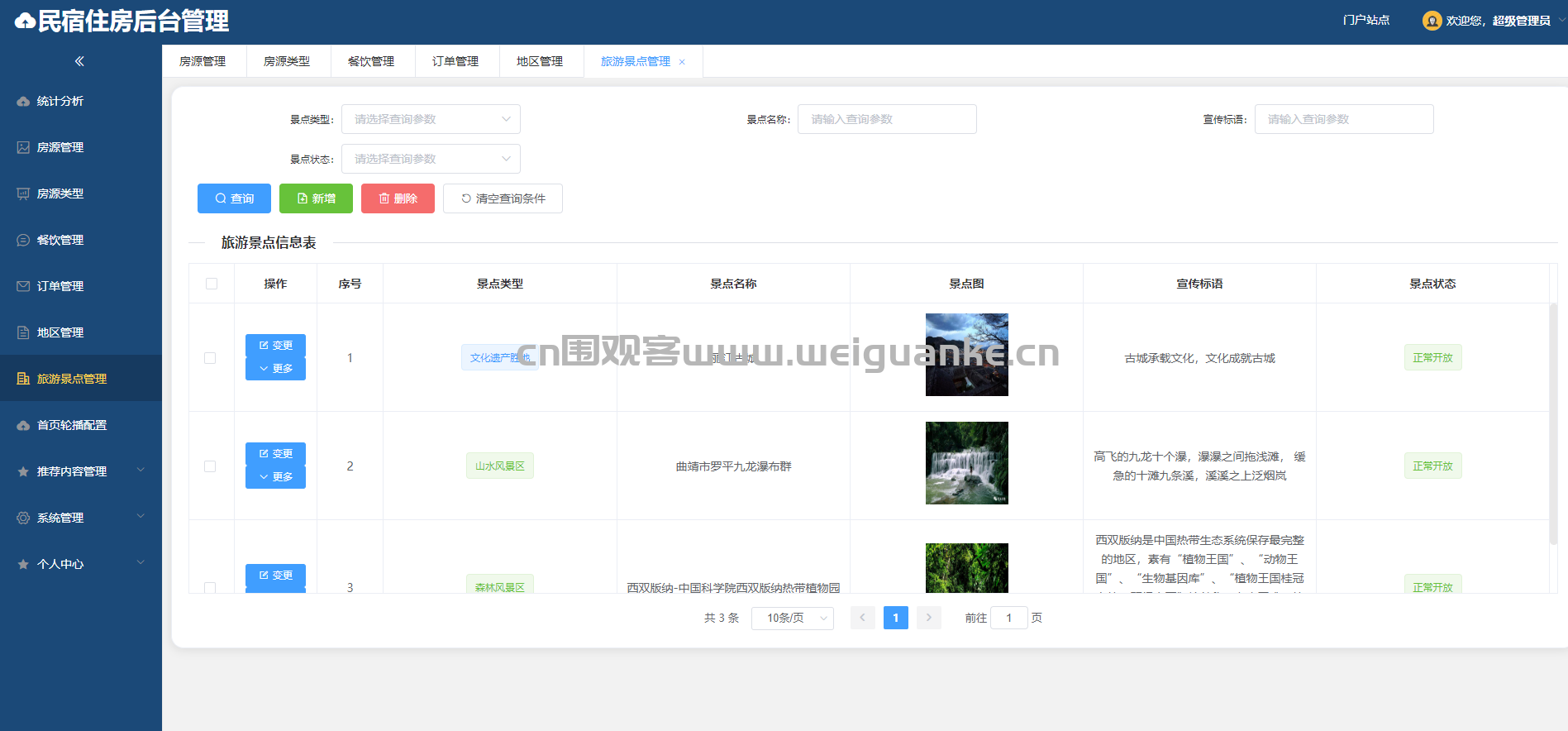Open 更多 dropdown for row 2
The height and width of the screenshot is (731, 1568).
click(275, 477)
